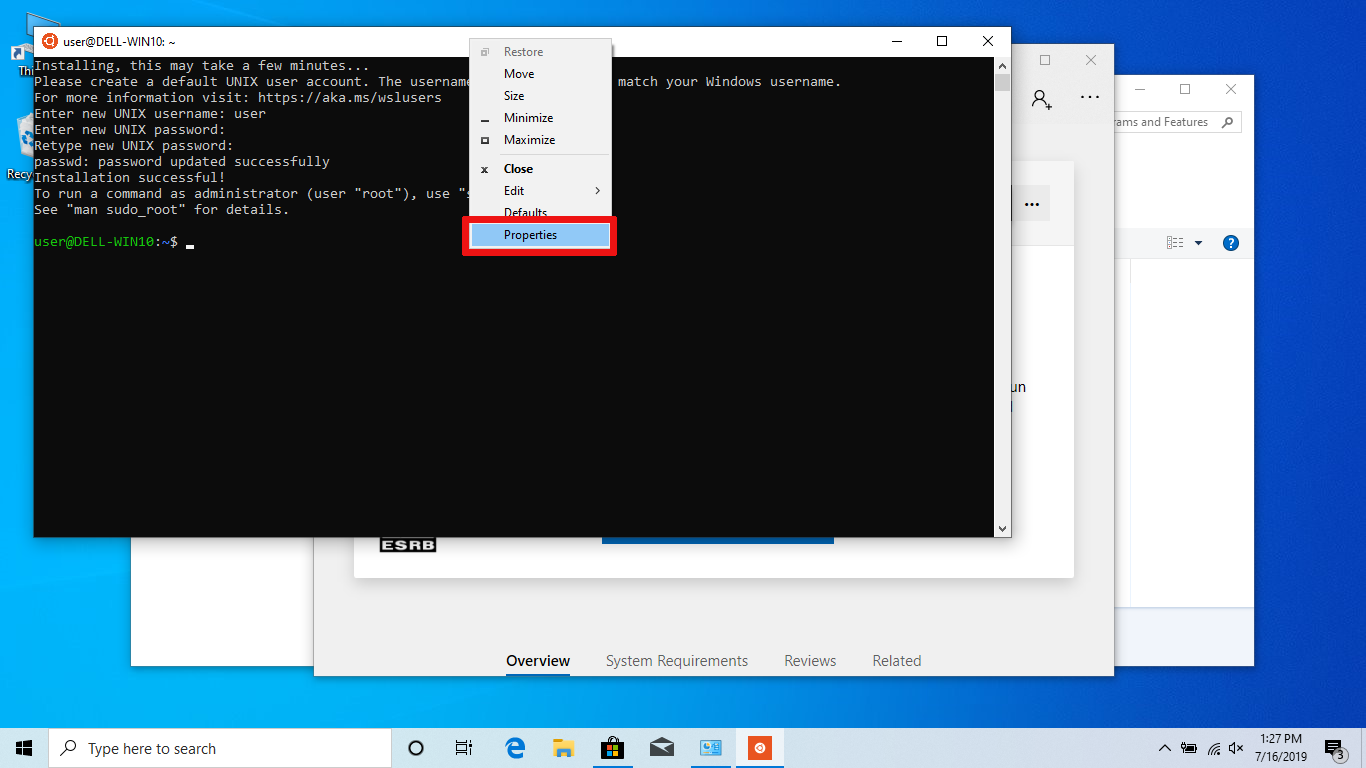Expand the Edit submenu in context menu
Image resolution: width=1366 pixels, height=768 pixels.
click(540, 191)
